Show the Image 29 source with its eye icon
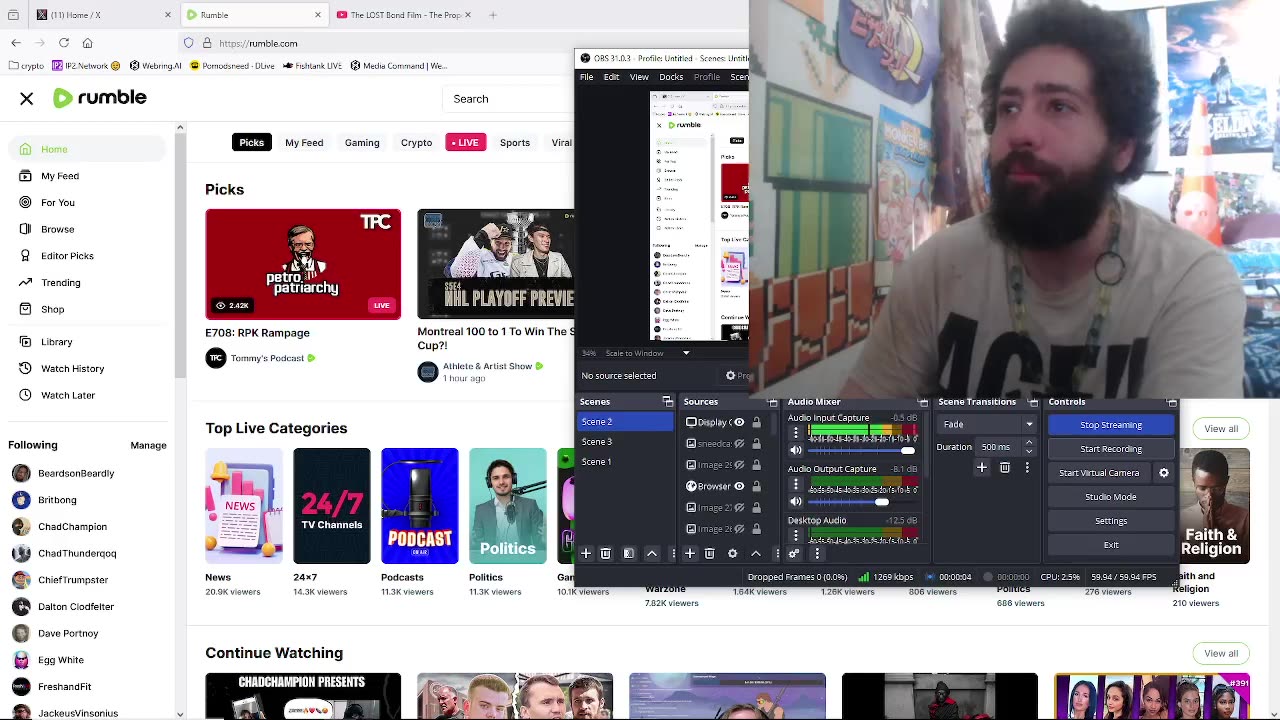 [x=739, y=465]
